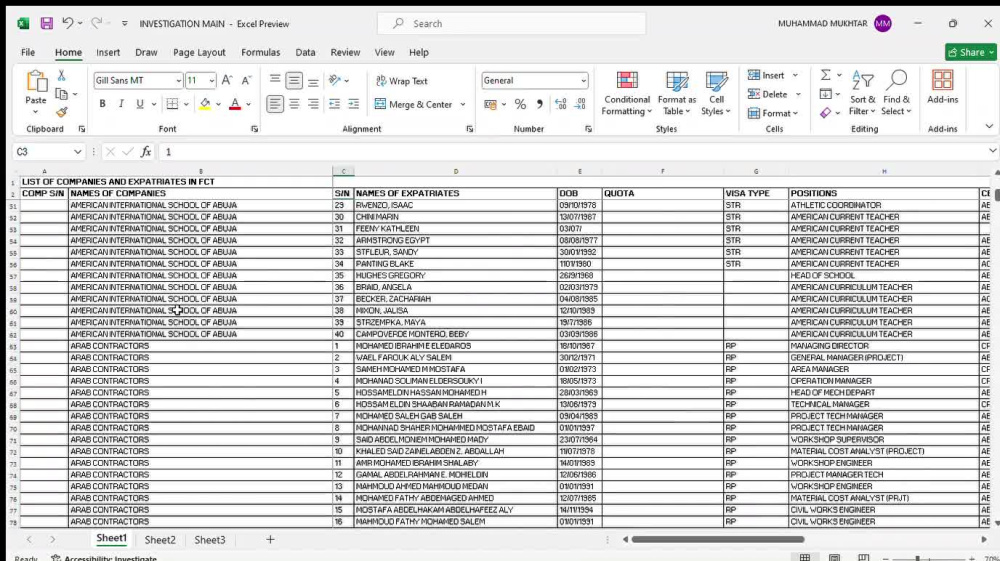Apply cell borders with the Borders icon

172,104
